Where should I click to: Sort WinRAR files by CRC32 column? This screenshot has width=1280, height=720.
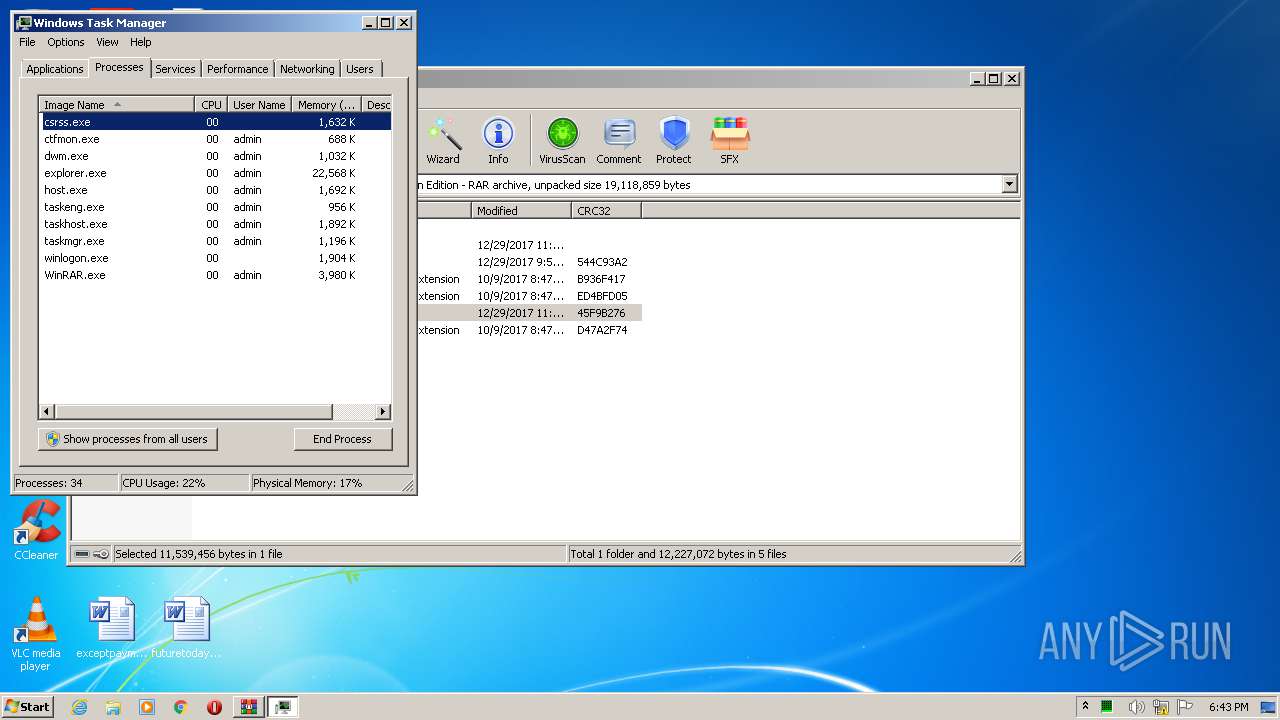click(606, 211)
